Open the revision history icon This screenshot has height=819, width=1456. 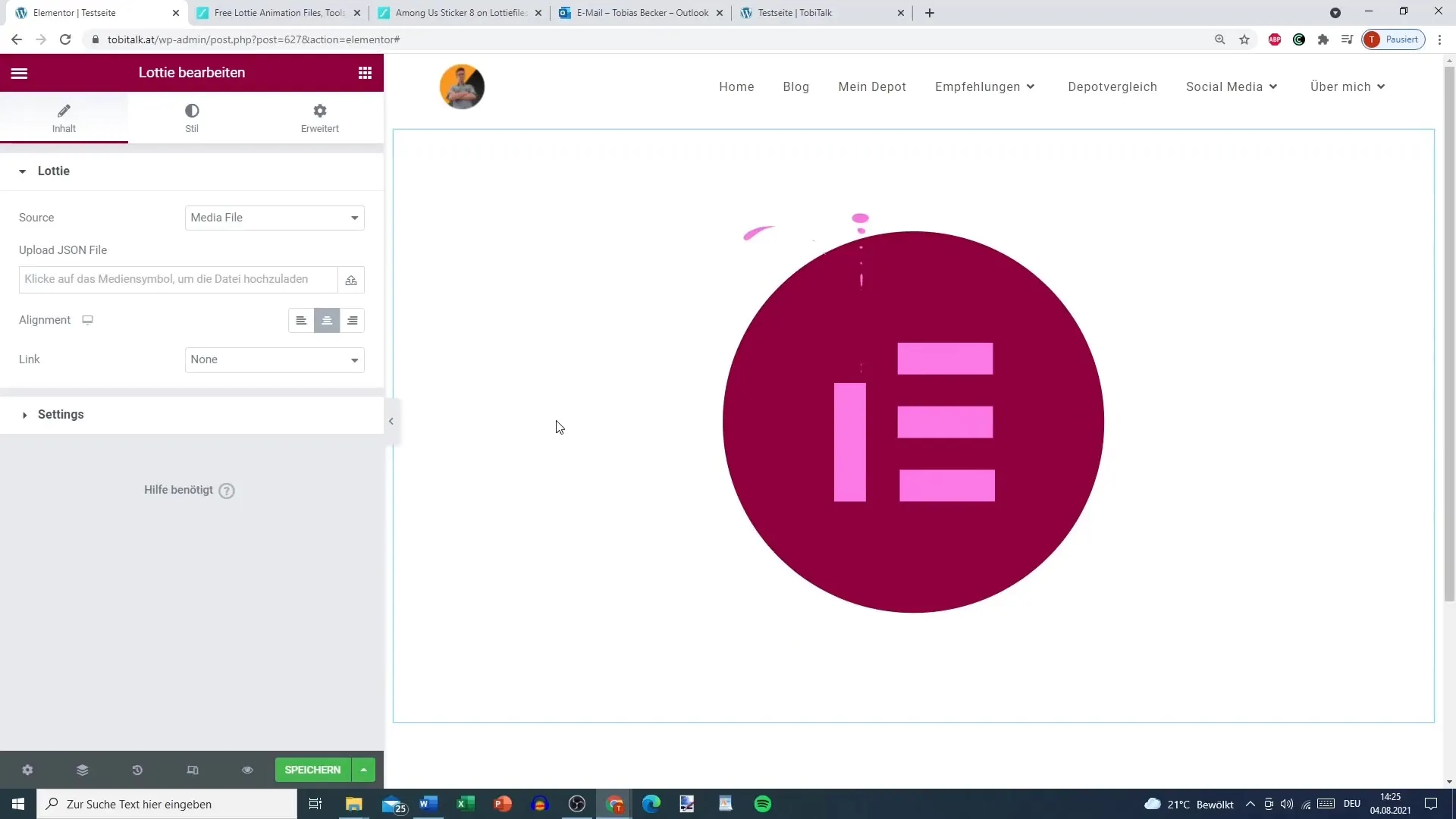point(137,770)
